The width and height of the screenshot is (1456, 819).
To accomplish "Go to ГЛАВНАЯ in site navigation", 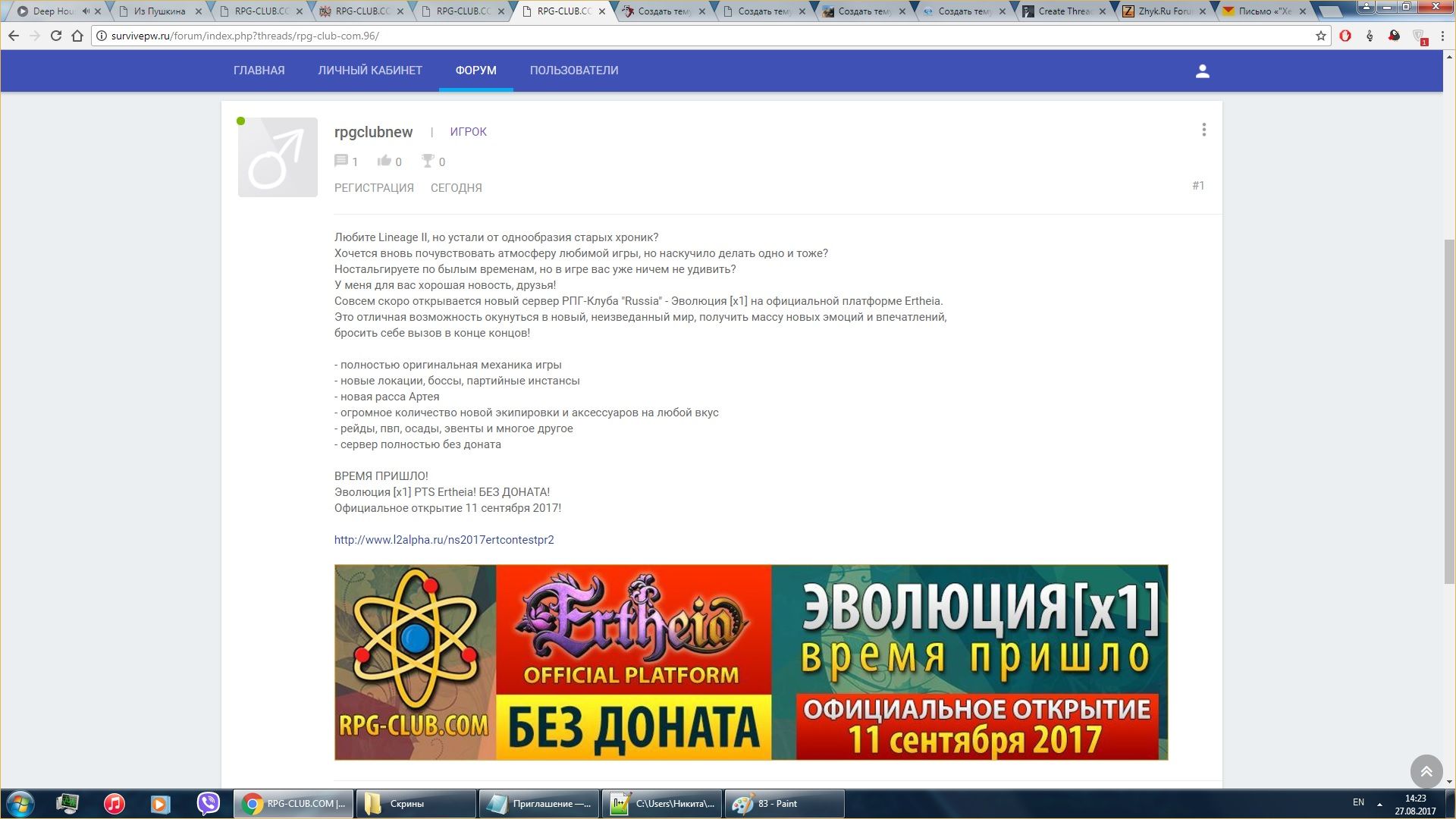I will click(259, 71).
